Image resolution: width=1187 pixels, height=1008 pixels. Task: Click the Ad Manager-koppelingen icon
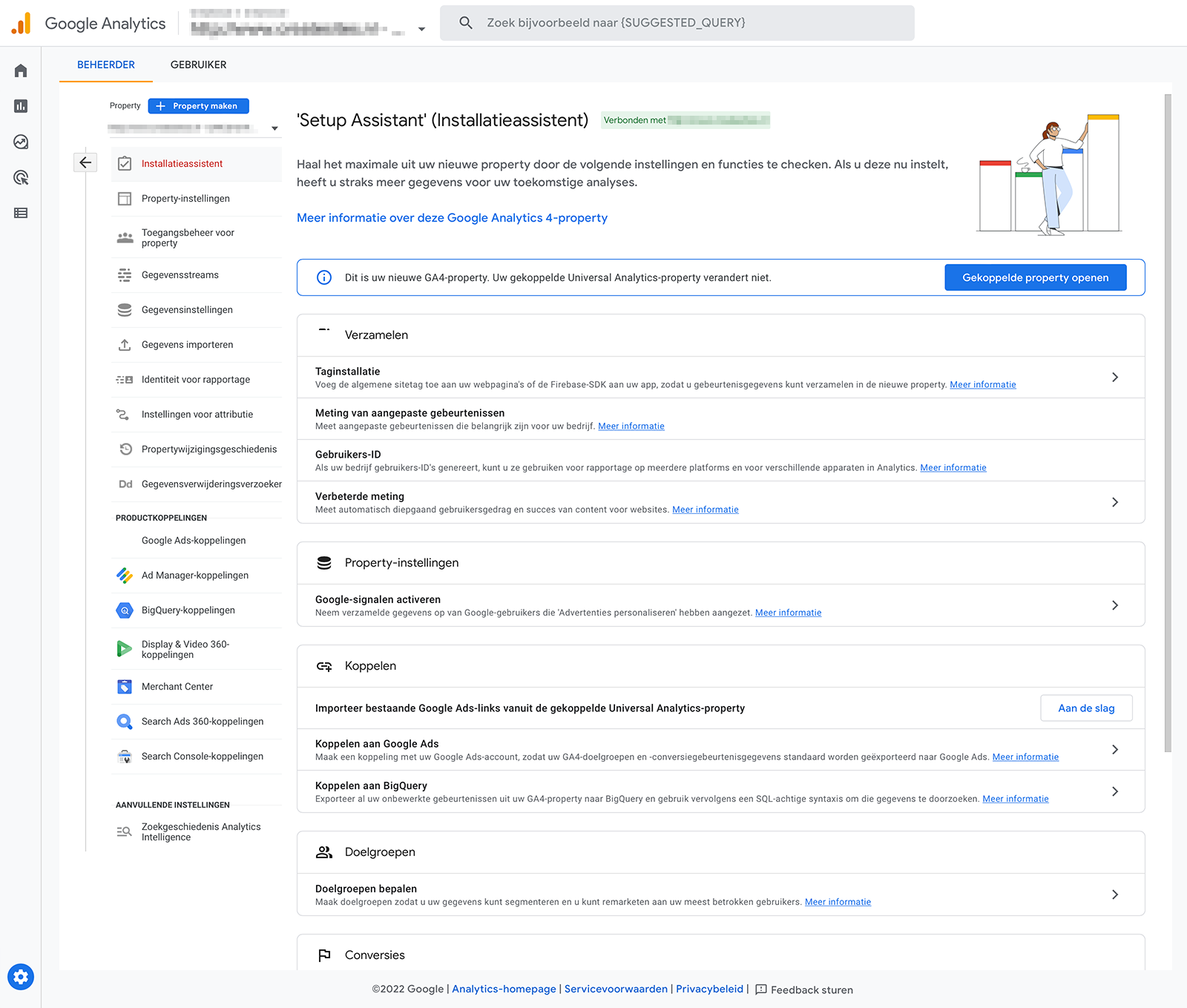[x=125, y=576]
